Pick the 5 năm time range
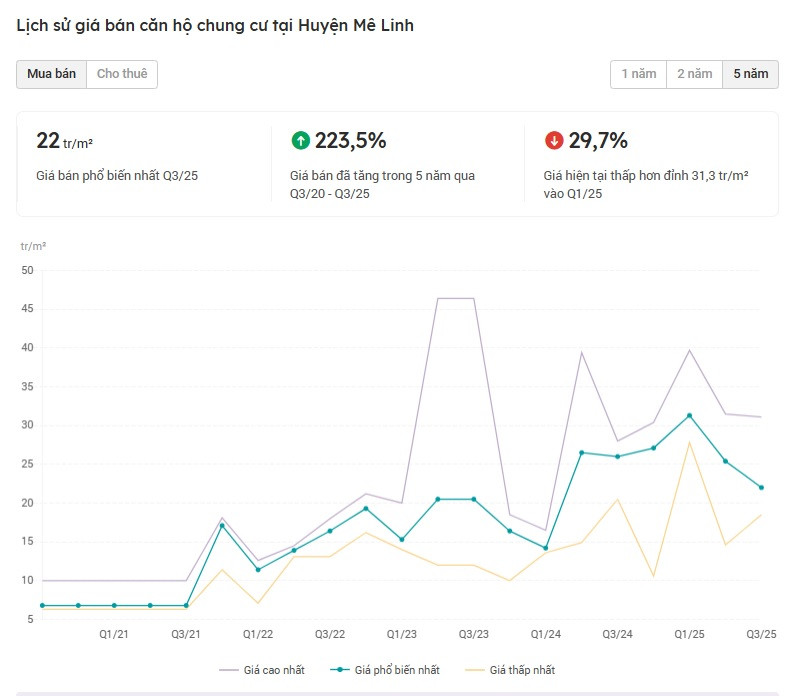Viewport: 799px width, 696px height. pyautogui.click(x=750, y=74)
